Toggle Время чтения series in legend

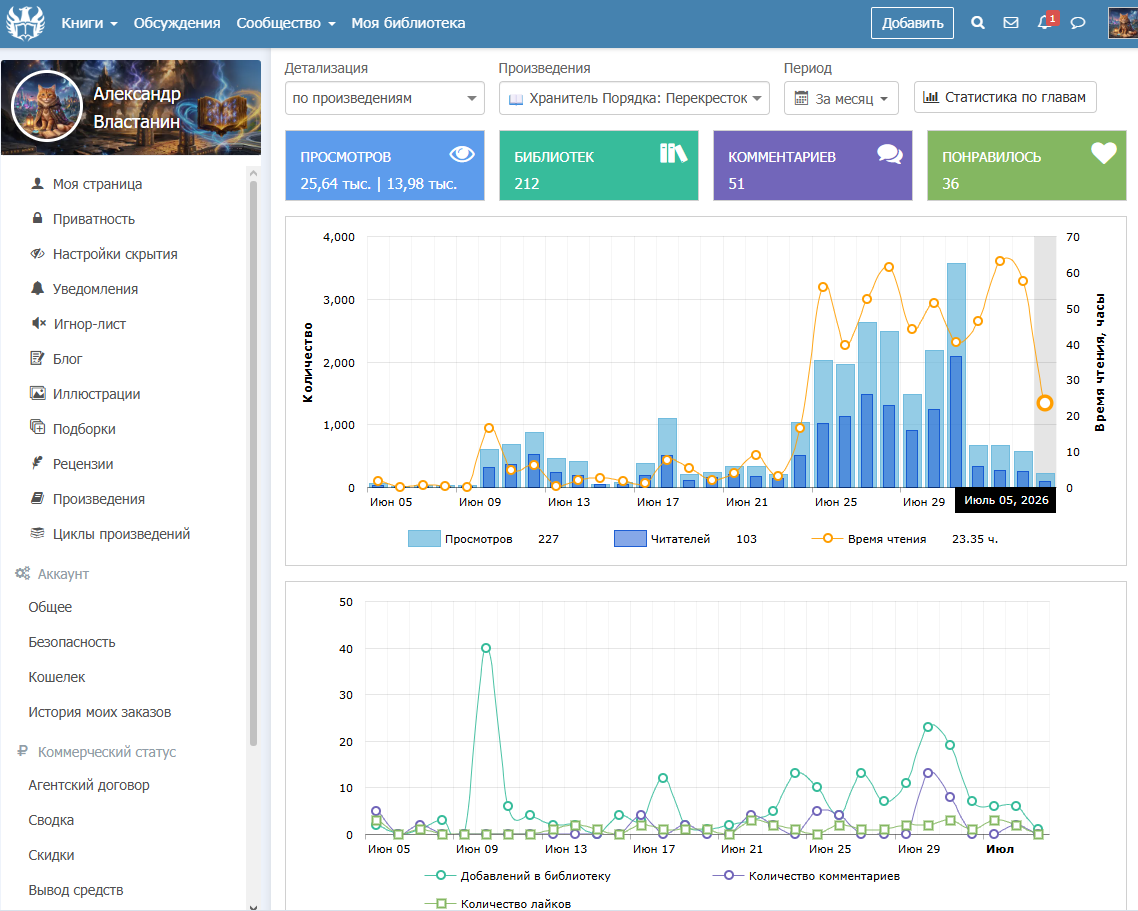click(x=869, y=539)
